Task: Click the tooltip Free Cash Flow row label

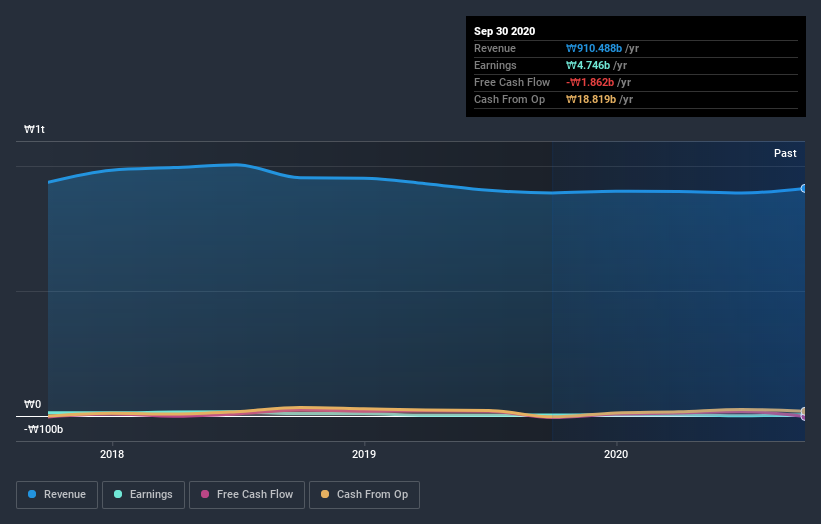Action: point(512,82)
